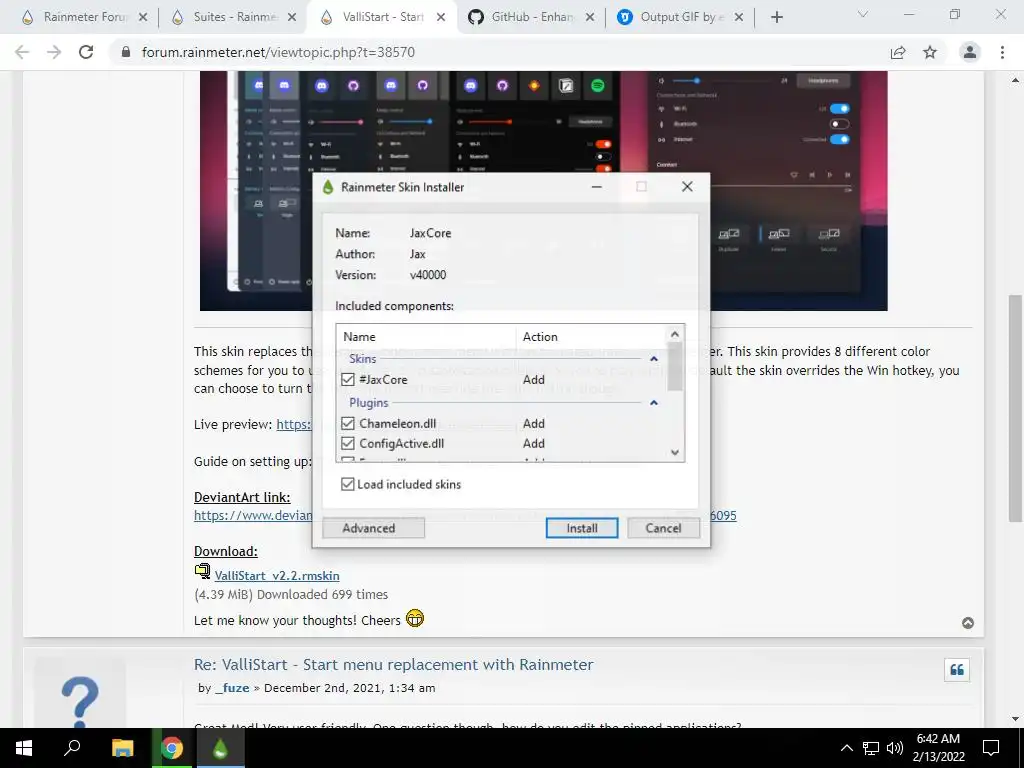Open Windows taskbar search
Viewport: 1024px width, 768px height.
click(x=72, y=748)
